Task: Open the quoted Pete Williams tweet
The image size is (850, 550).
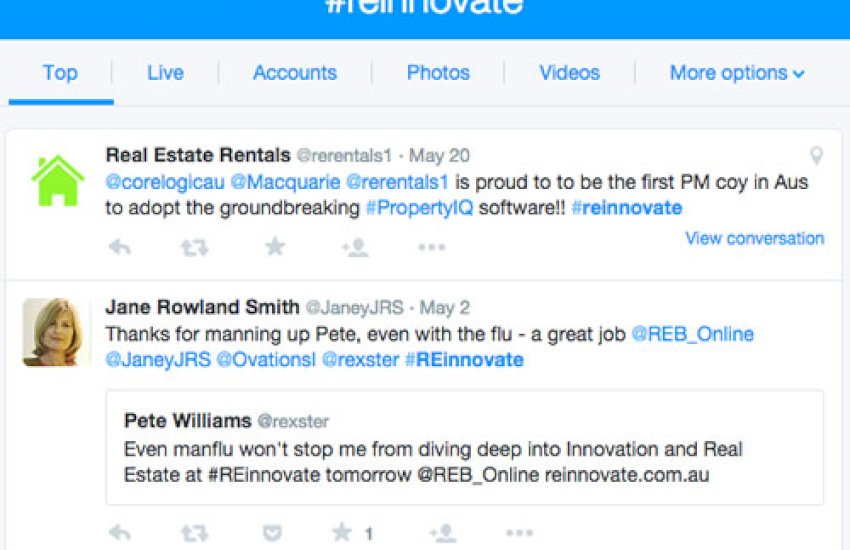Action: (x=465, y=448)
